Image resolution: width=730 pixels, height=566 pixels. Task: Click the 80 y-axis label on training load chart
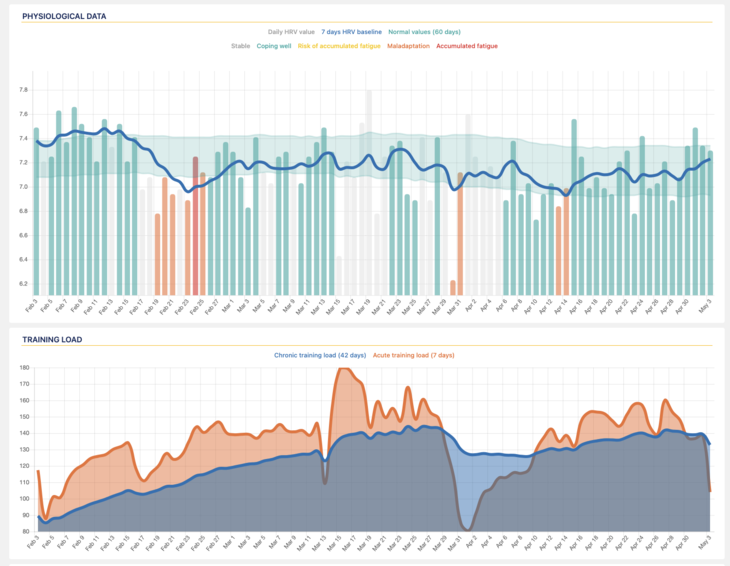click(26, 532)
